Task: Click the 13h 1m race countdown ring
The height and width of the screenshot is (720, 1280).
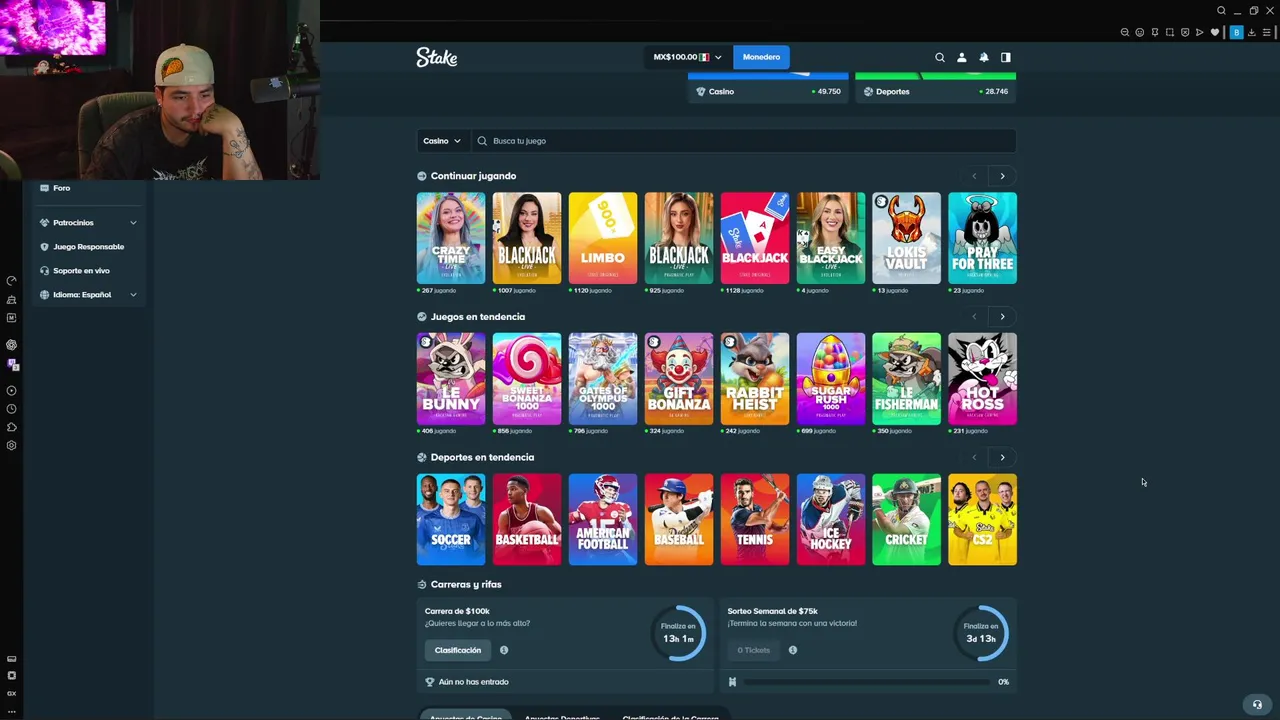Action: 679,632
